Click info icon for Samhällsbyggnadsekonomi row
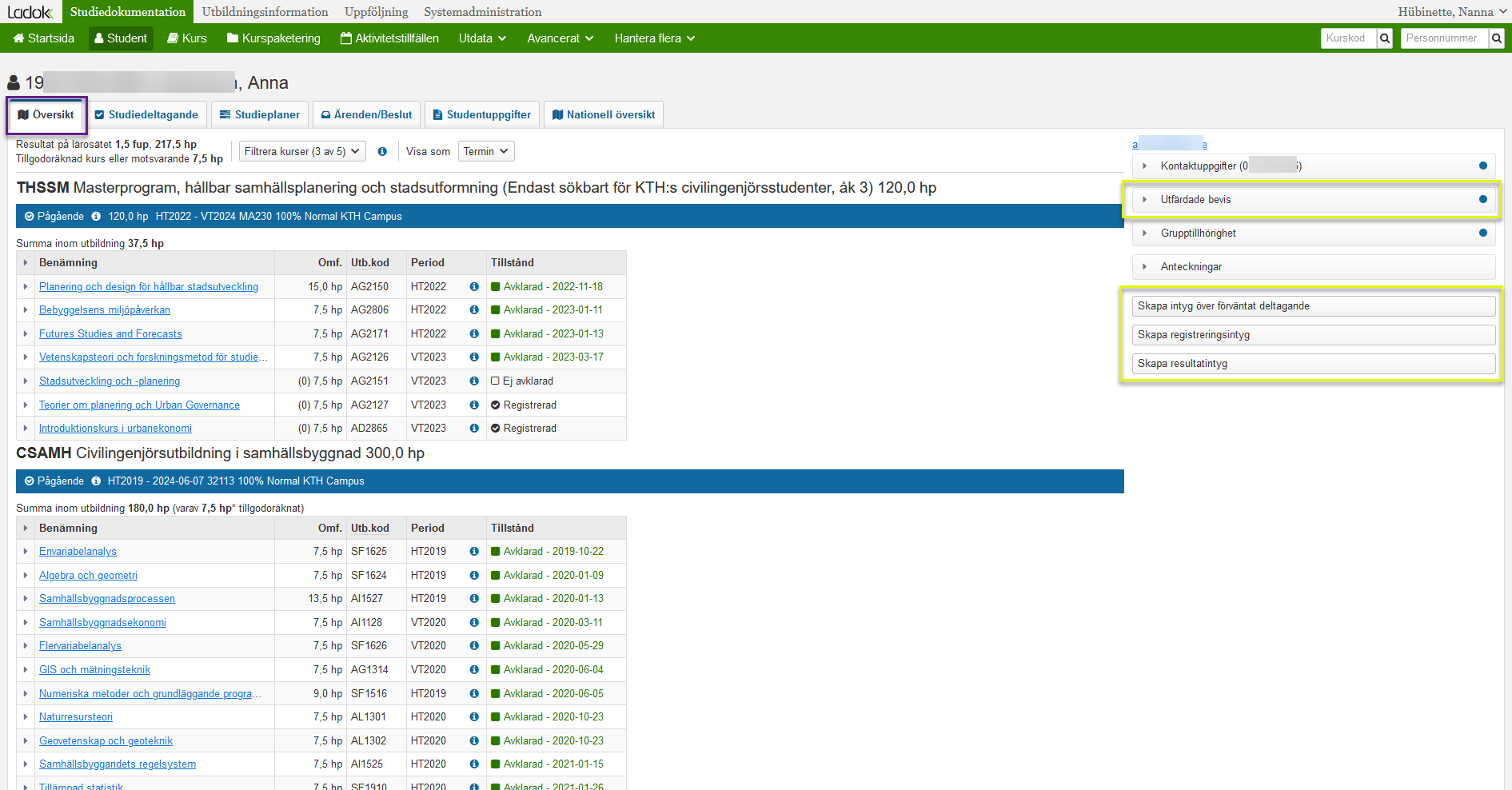 (x=474, y=622)
